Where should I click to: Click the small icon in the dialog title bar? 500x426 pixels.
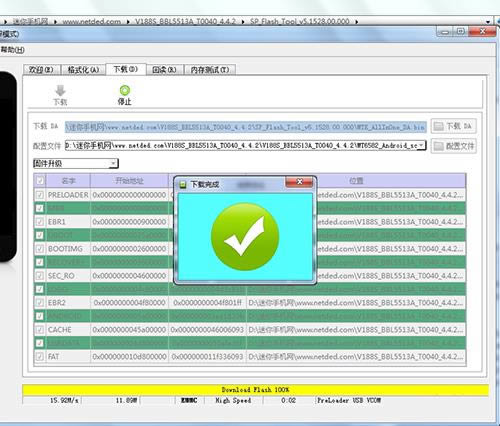[x=183, y=184]
